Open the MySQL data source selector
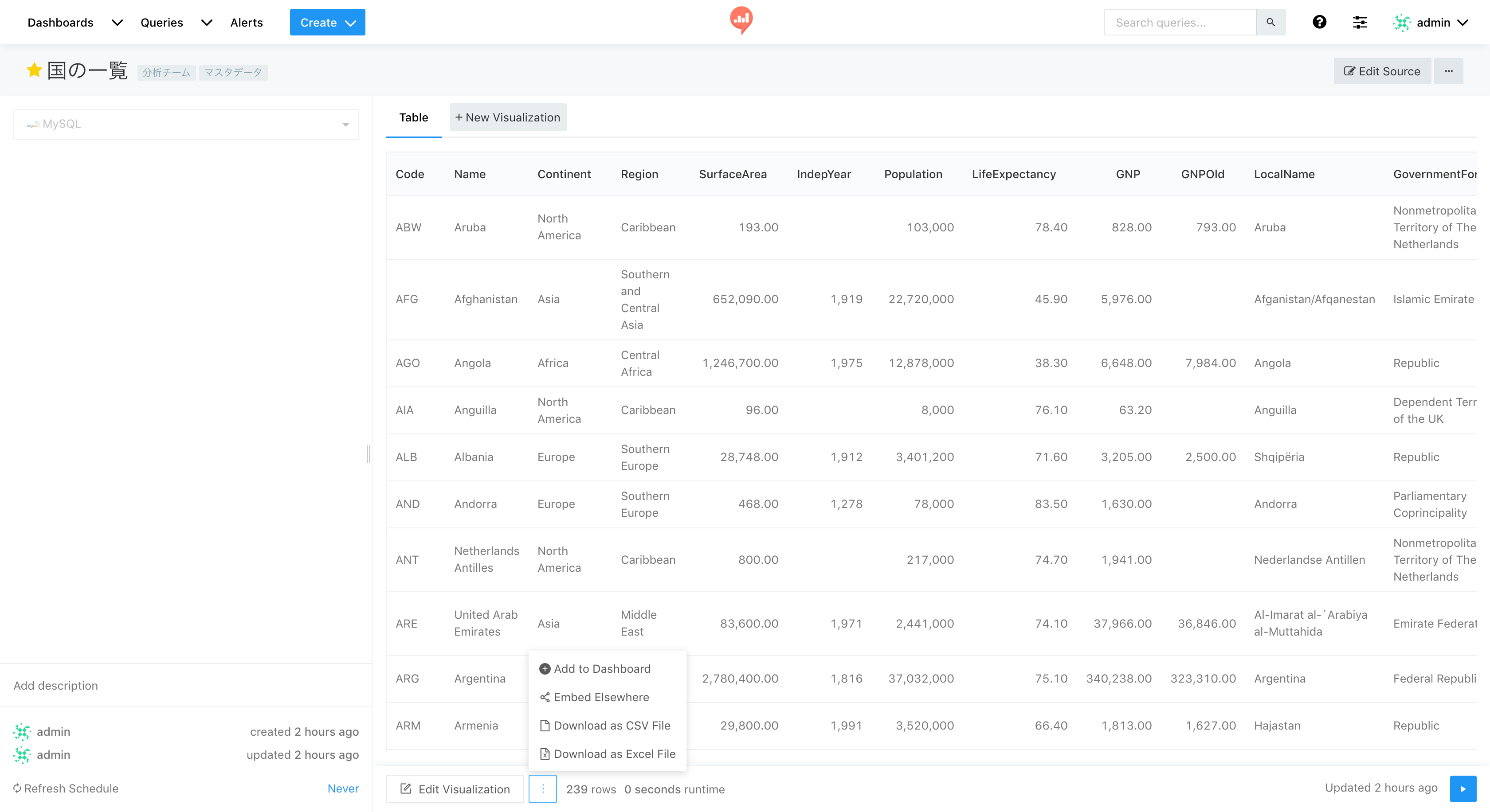 pyautogui.click(x=186, y=124)
